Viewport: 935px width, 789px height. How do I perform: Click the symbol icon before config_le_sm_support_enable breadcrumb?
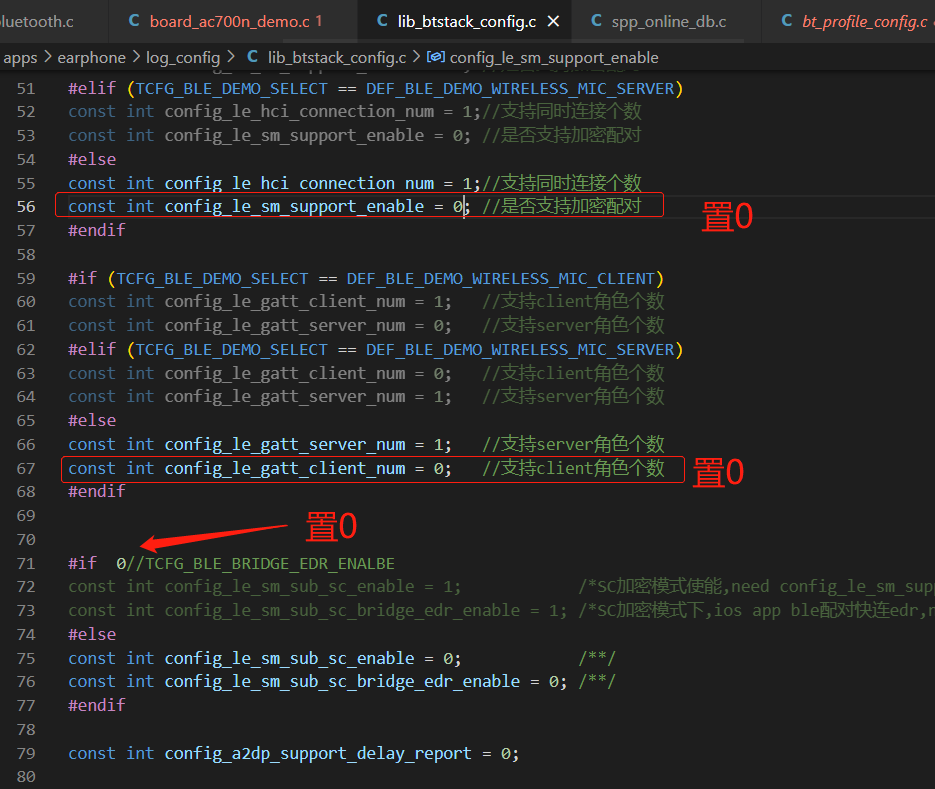[435, 57]
